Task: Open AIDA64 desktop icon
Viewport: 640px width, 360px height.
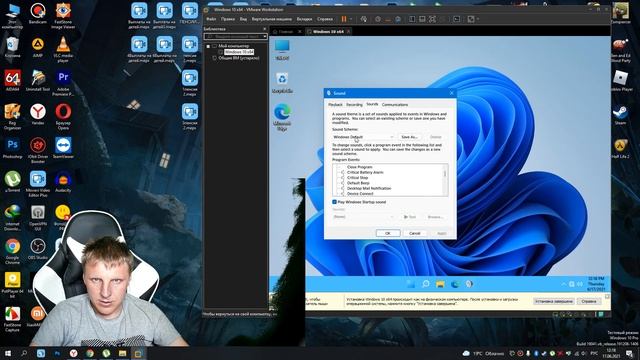Action: coord(12,80)
